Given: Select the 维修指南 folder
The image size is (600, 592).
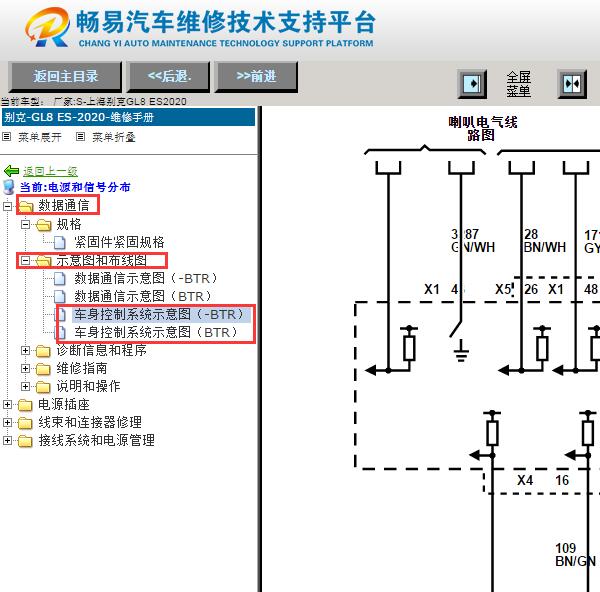Looking at the screenshot, I should coord(82,368).
